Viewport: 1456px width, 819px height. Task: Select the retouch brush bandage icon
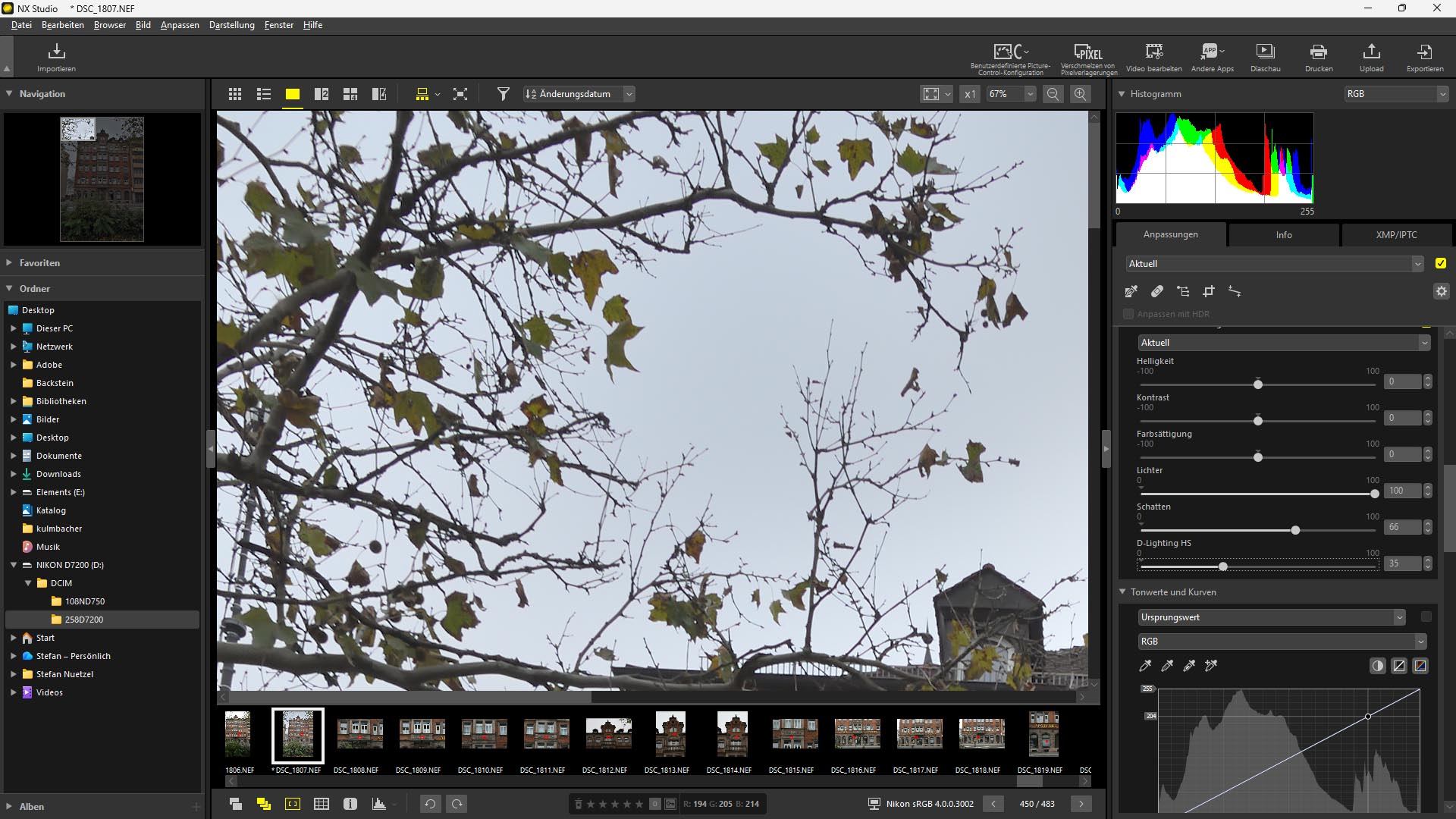pos(1157,291)
